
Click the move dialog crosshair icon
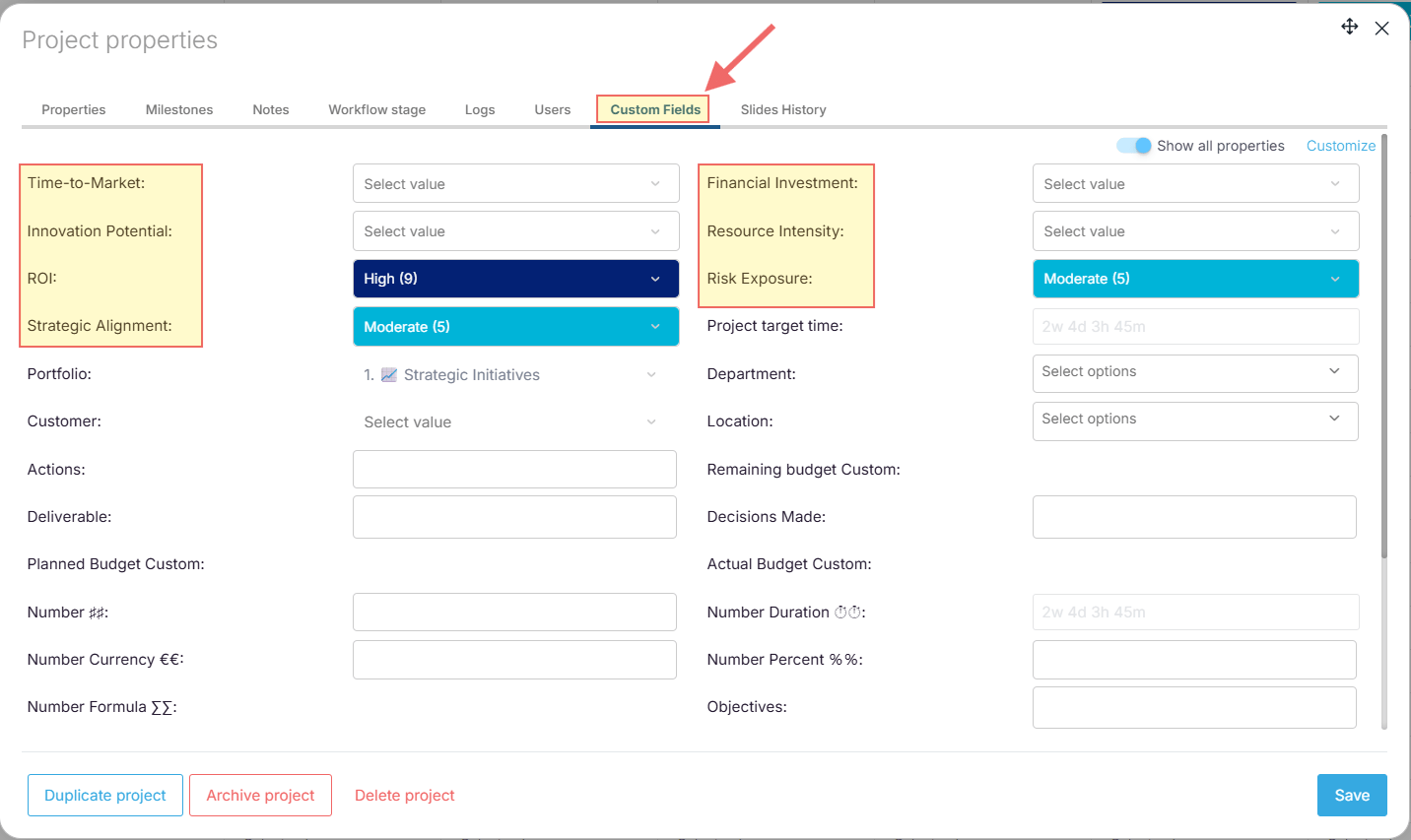tap(1350, 27)
